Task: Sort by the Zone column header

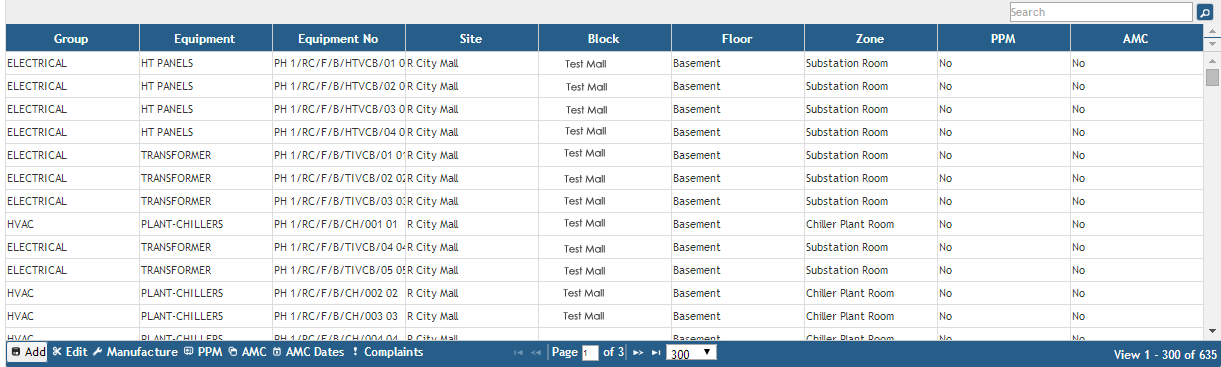Action: pyautogui.click(x=870, y=39)
